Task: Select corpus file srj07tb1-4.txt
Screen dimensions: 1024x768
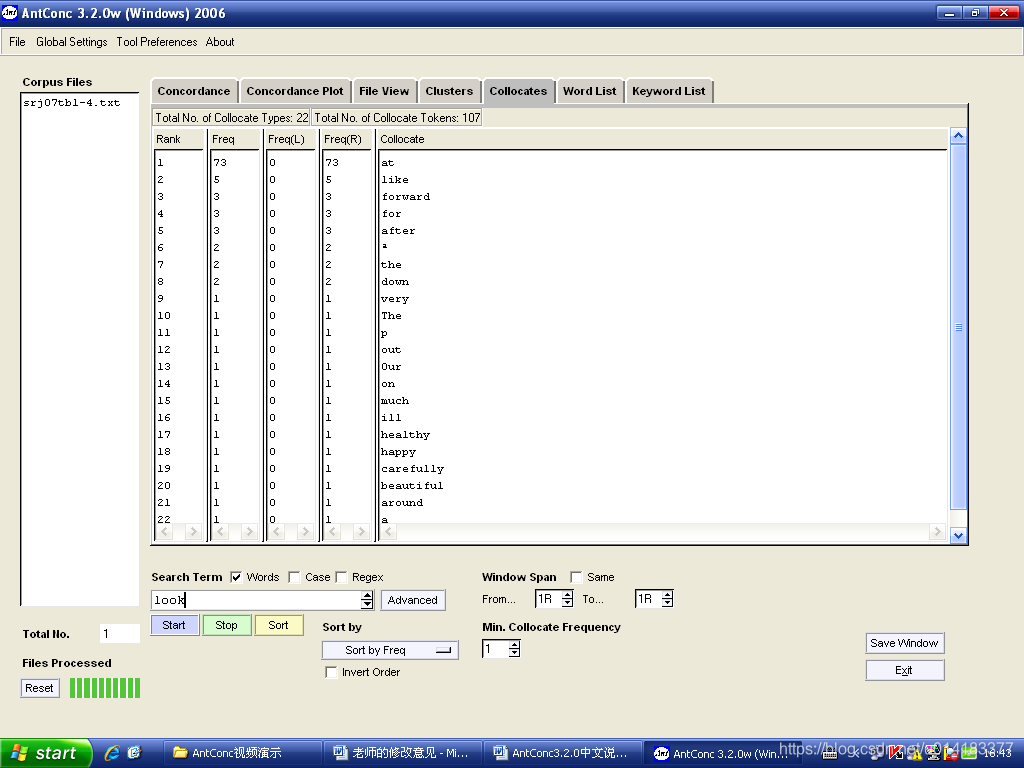Action: [72, 103]
